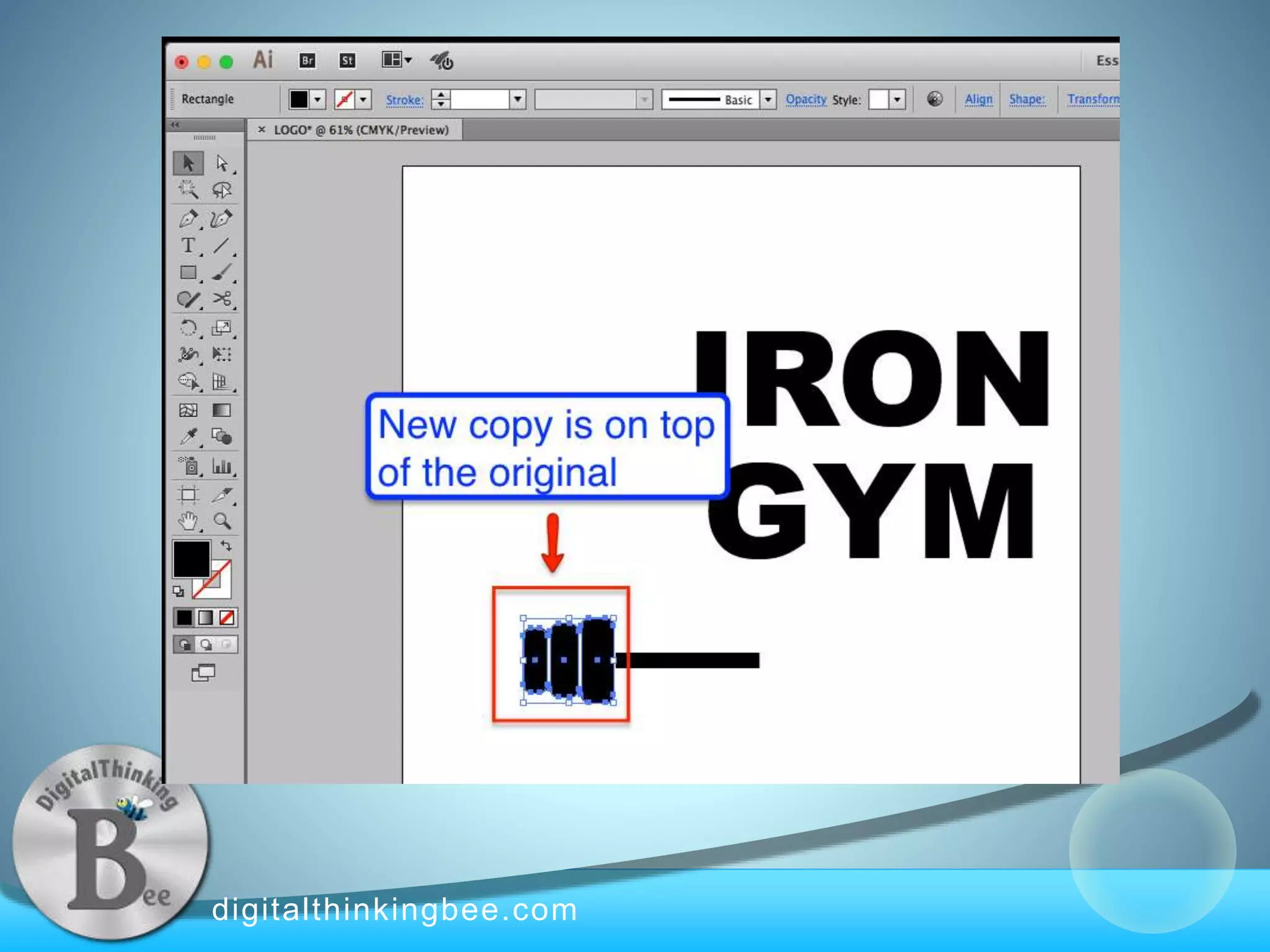Select the Zoom magnifier tool
The width and height of the screenshot is (1270, 952).
click(x=221, y=521)
